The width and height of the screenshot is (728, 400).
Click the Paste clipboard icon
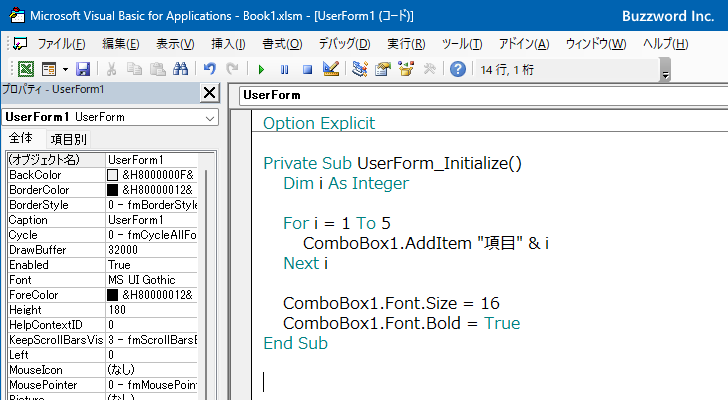(x=158, y=69)
